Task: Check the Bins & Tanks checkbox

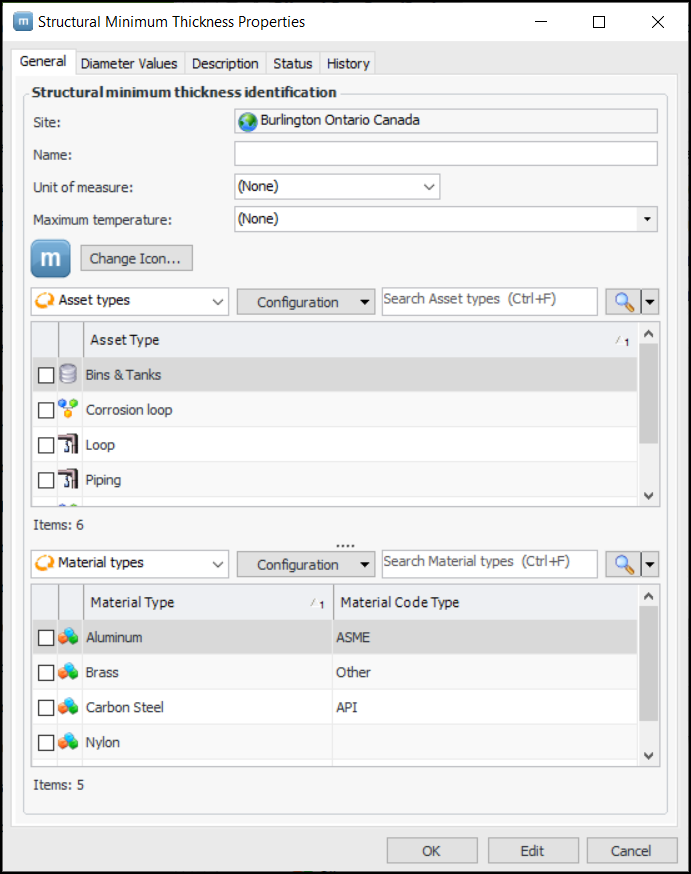Action: [46, 375]
